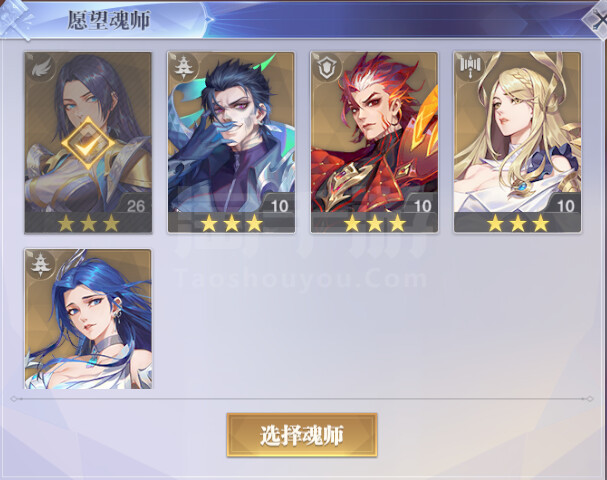The width and height of the screenshot is (607, 480).
Task: Click the gate class icon on blonde woman's card
Action: pos(470,67)
